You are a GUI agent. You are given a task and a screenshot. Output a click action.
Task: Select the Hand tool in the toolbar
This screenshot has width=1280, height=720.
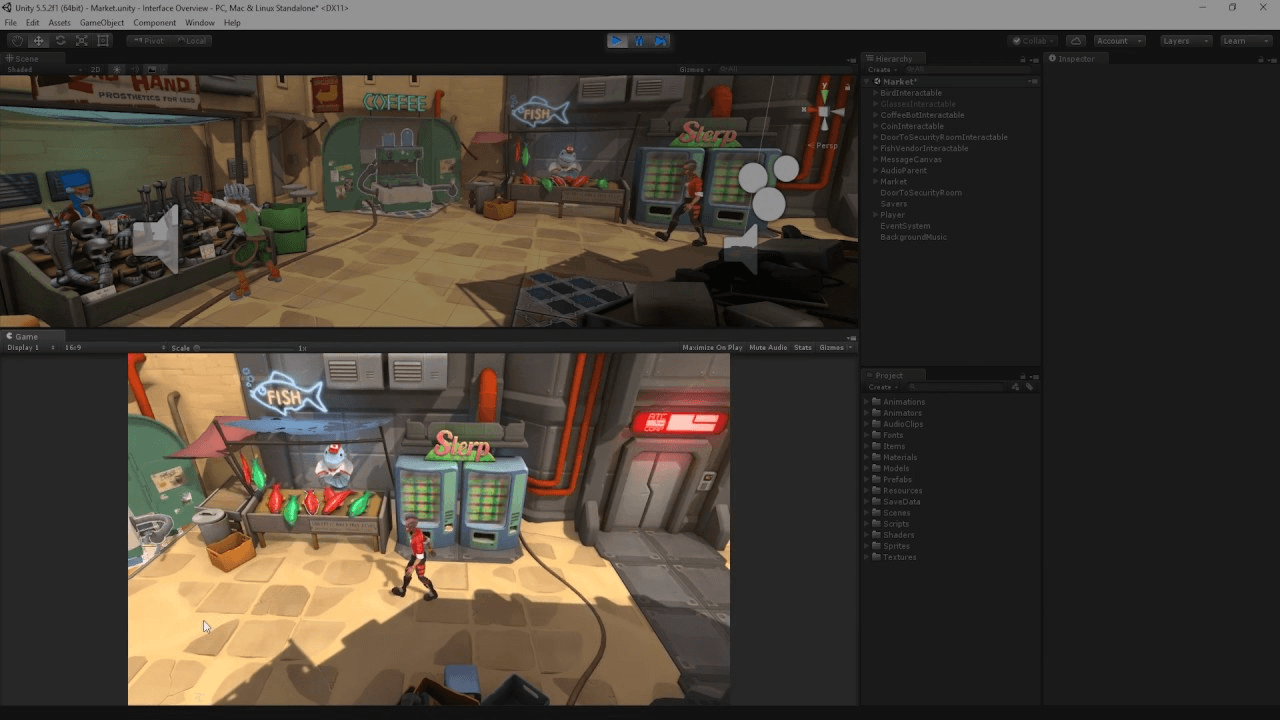pyautogui.click(x=16, y=41)
